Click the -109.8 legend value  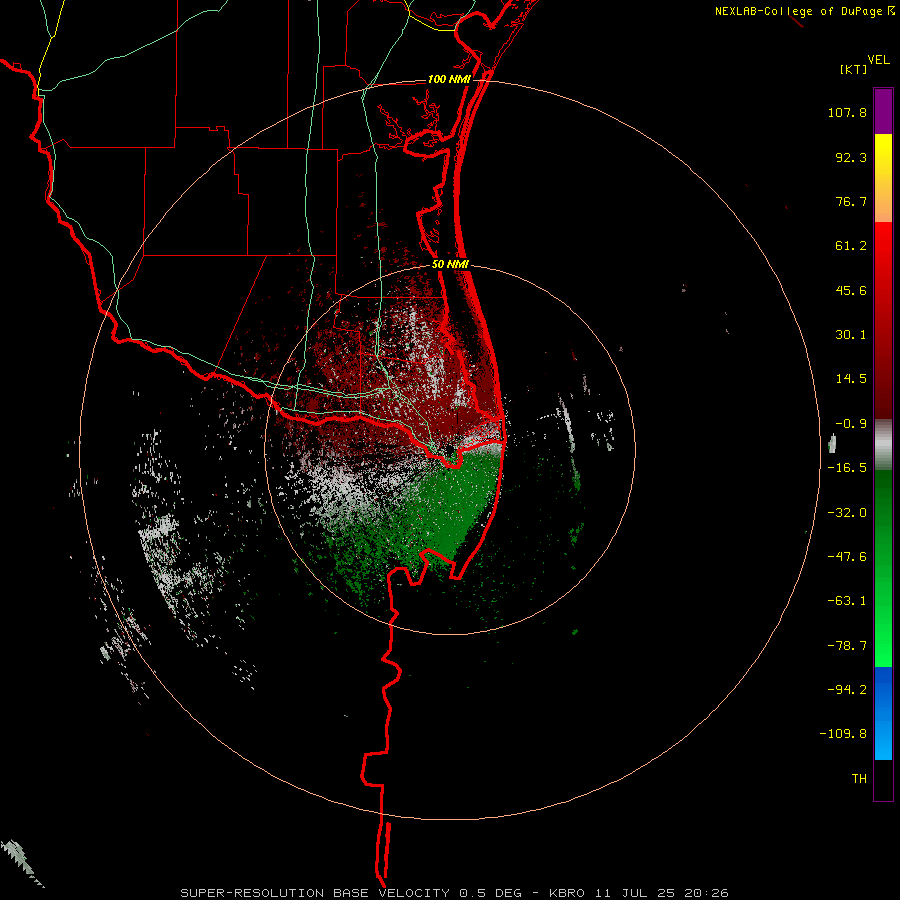click(843, 734)
